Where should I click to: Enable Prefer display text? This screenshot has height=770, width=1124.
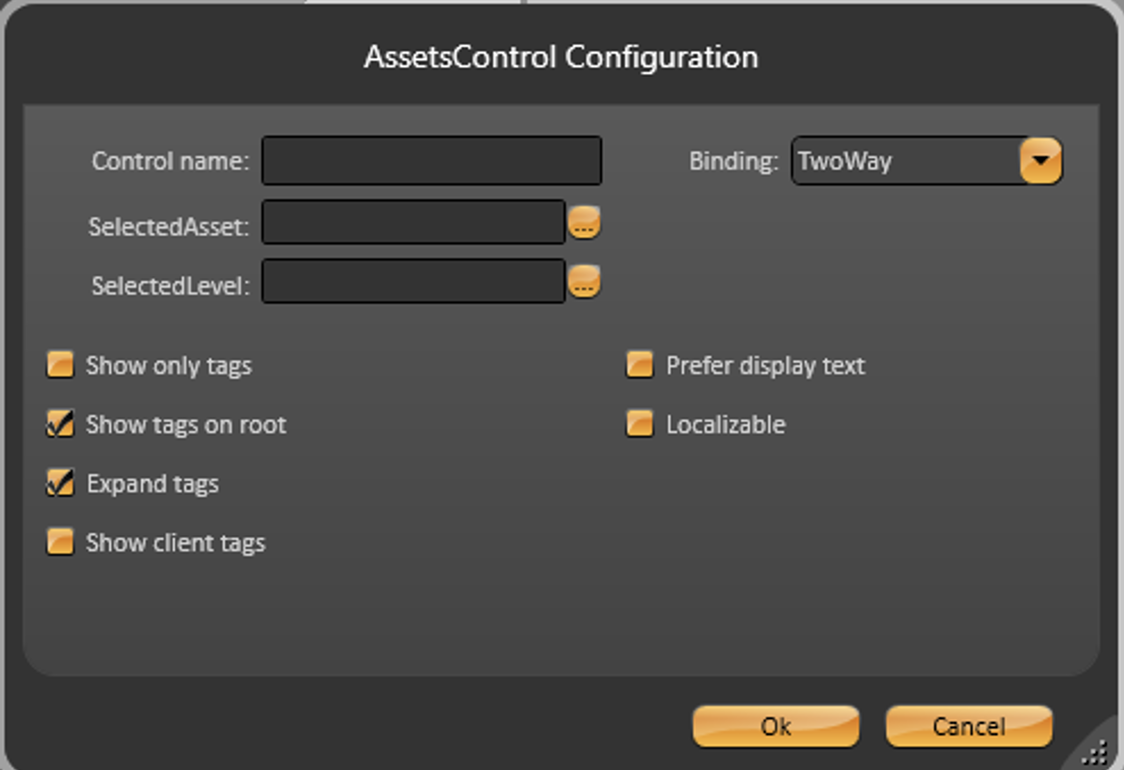640,365
